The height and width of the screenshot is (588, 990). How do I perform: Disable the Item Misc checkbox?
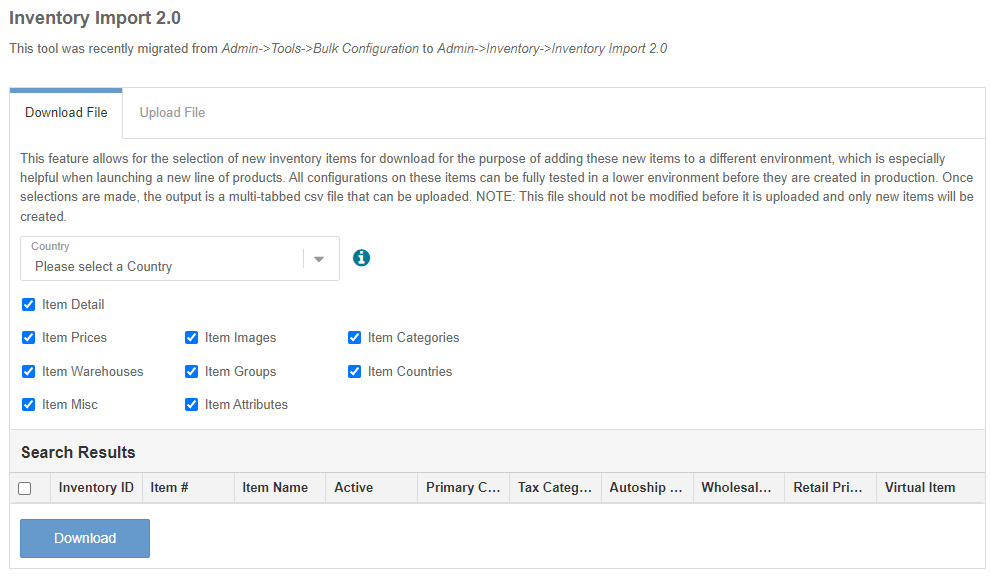click(x=29, y=405)
